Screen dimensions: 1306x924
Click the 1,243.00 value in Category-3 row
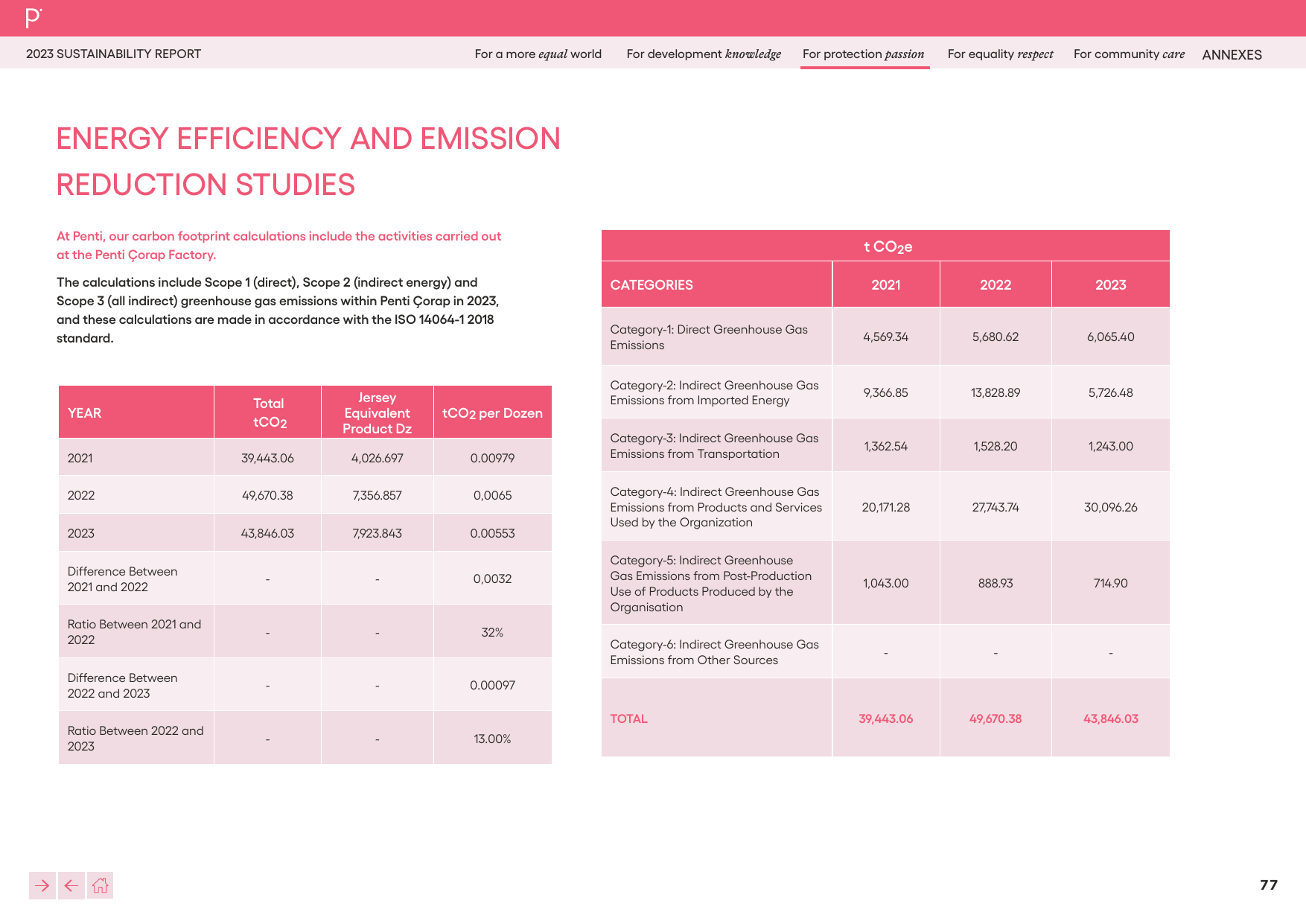click(1111, 446)
